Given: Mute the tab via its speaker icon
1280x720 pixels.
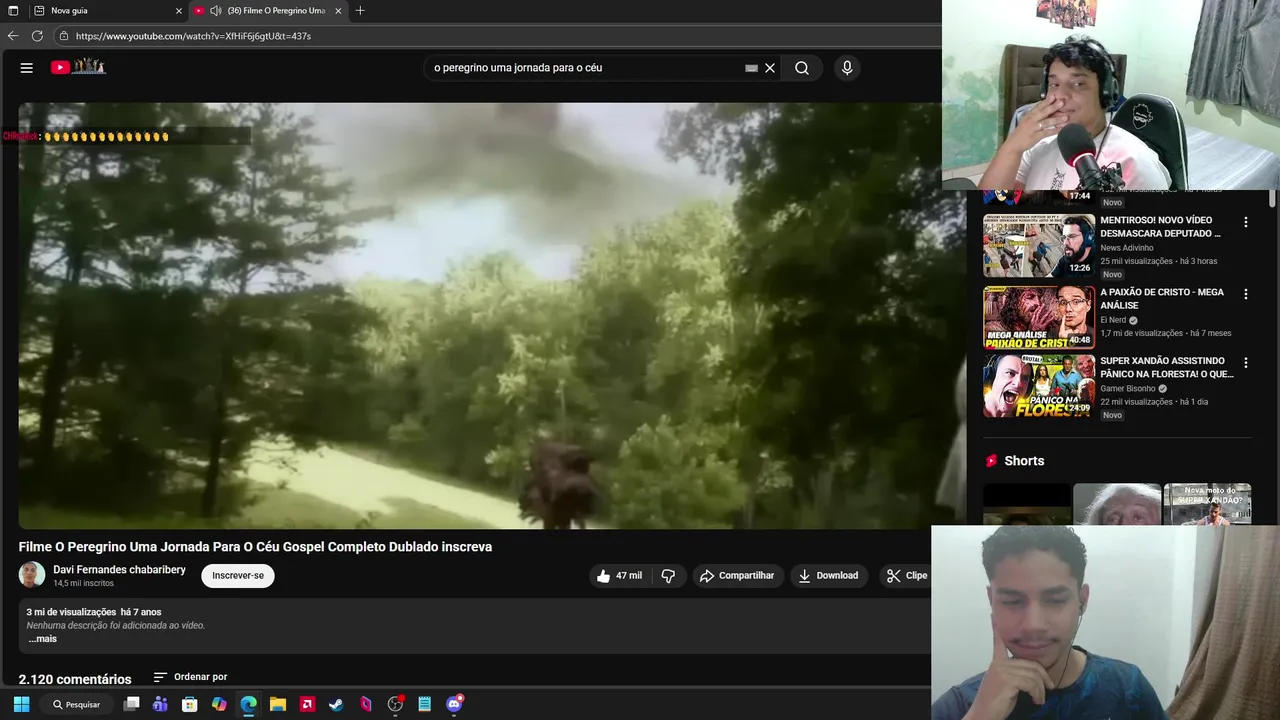Looking at the screenshot, I should tap(215, 11).
